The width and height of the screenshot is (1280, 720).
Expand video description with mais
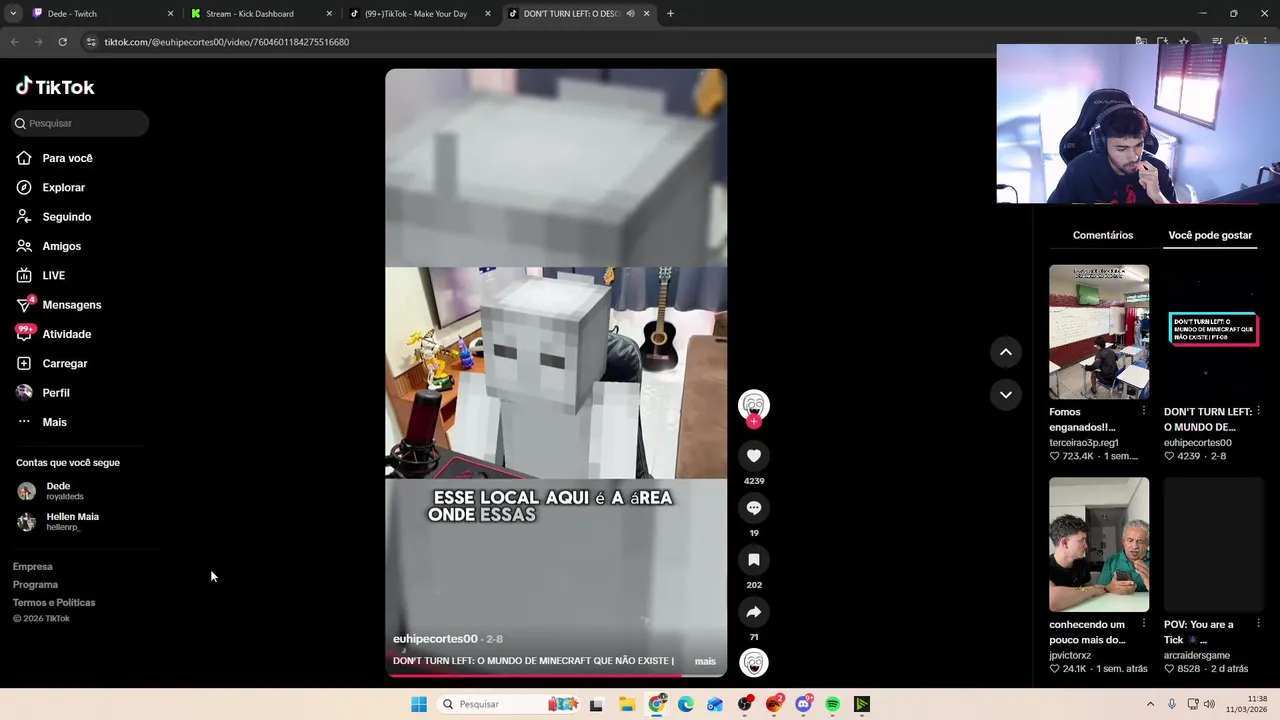pyautogui.click(x=705, y=661)
